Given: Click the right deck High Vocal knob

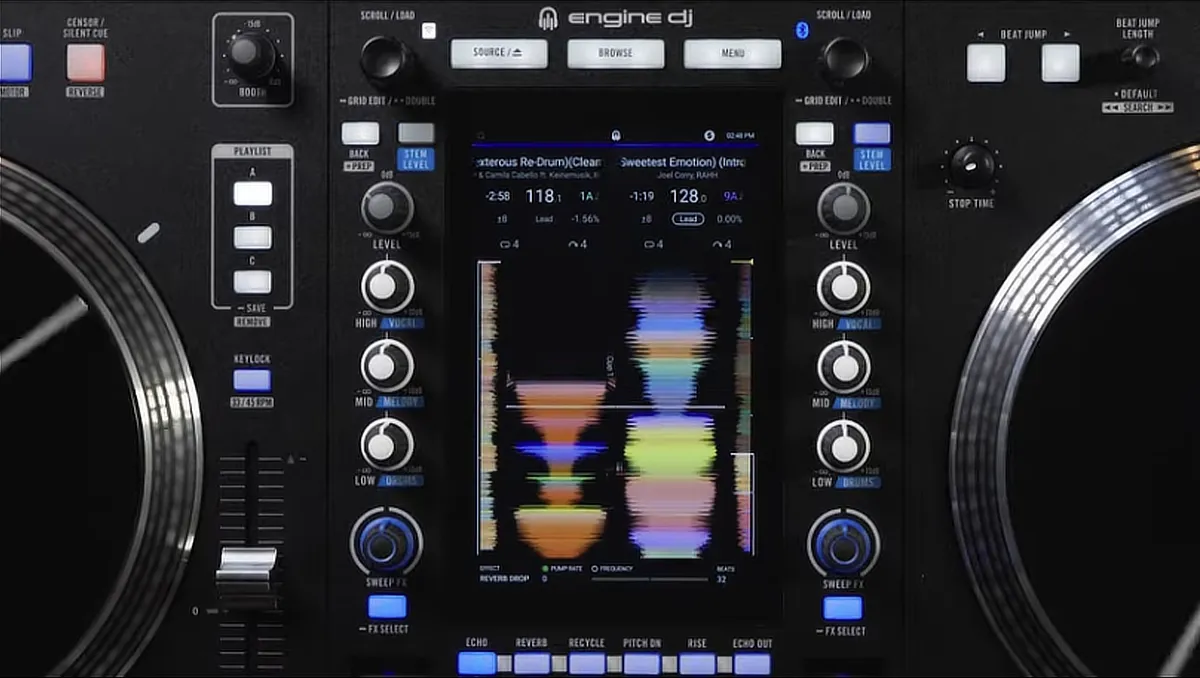Looking at the screenshot, I should click(x=844, y=287).
